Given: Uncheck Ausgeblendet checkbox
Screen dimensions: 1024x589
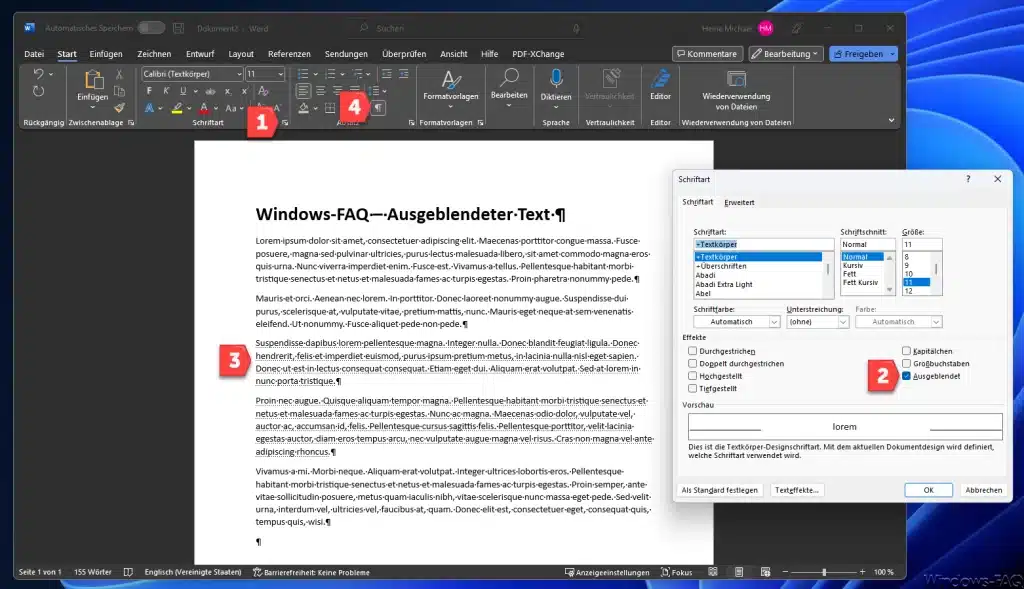Looking at the screenshot, I should click(x=906, y=375).
